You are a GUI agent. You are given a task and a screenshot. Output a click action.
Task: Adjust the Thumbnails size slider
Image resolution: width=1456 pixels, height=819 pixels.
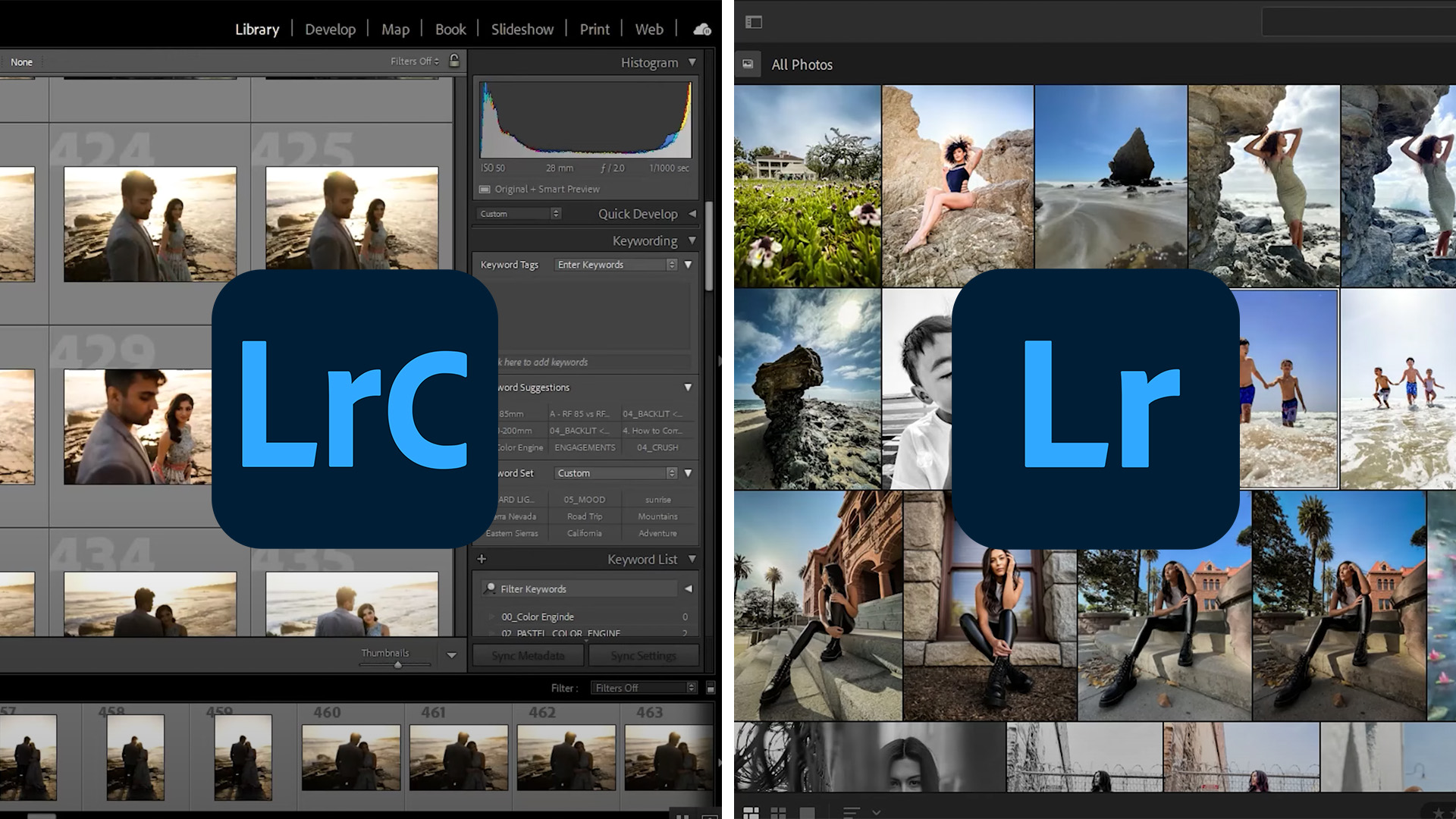397,664
